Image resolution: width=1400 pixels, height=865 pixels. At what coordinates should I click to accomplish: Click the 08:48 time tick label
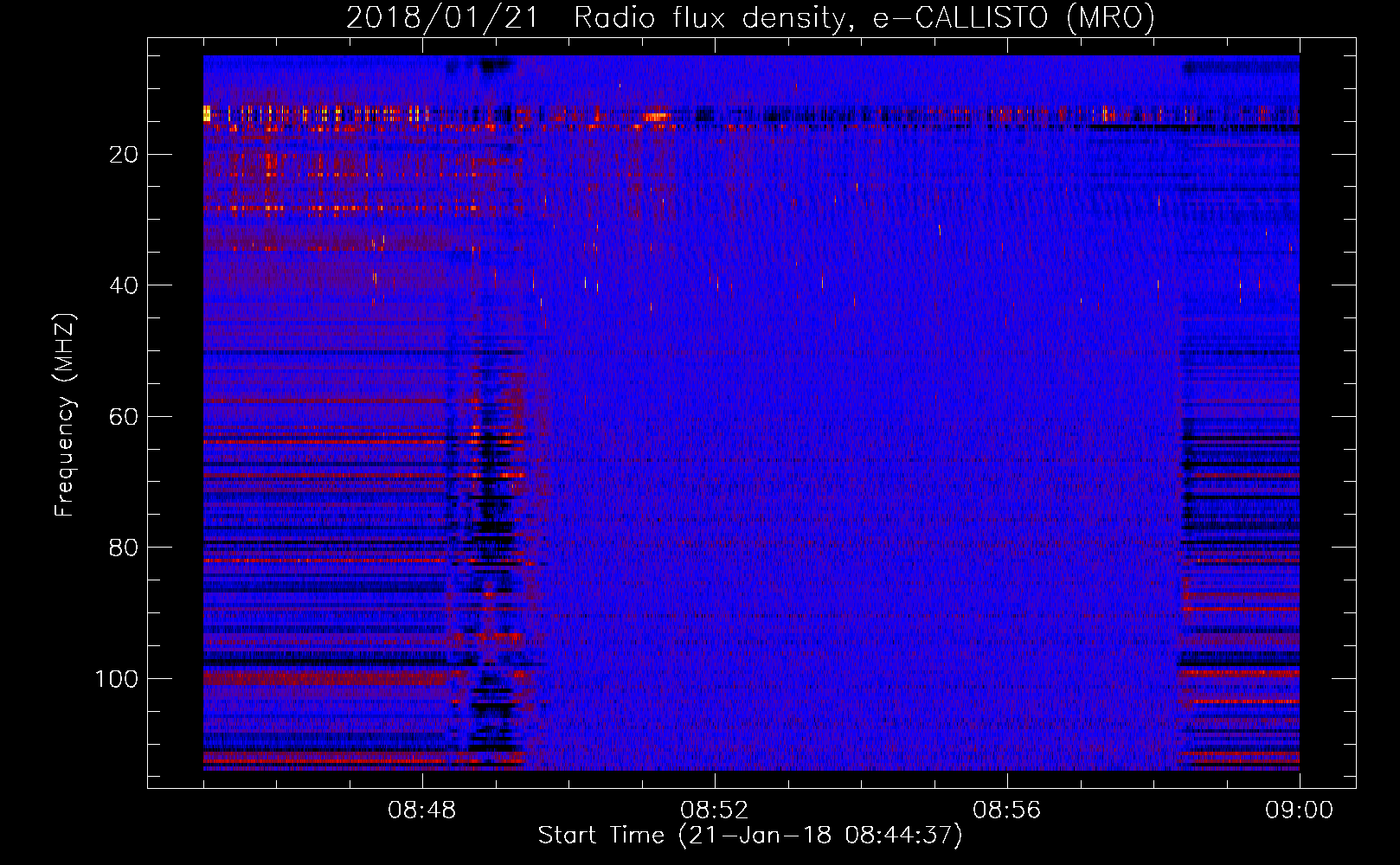click(422, 811)
